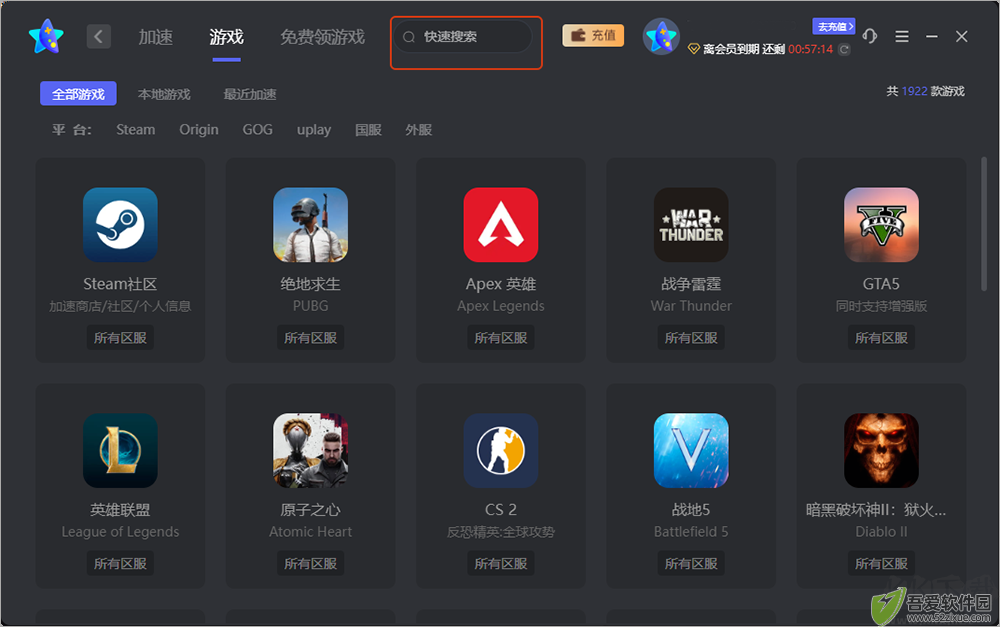Viewport: 1000px width, 627px height.
Task: Click the star logo in the header
Action: point(47,36)
